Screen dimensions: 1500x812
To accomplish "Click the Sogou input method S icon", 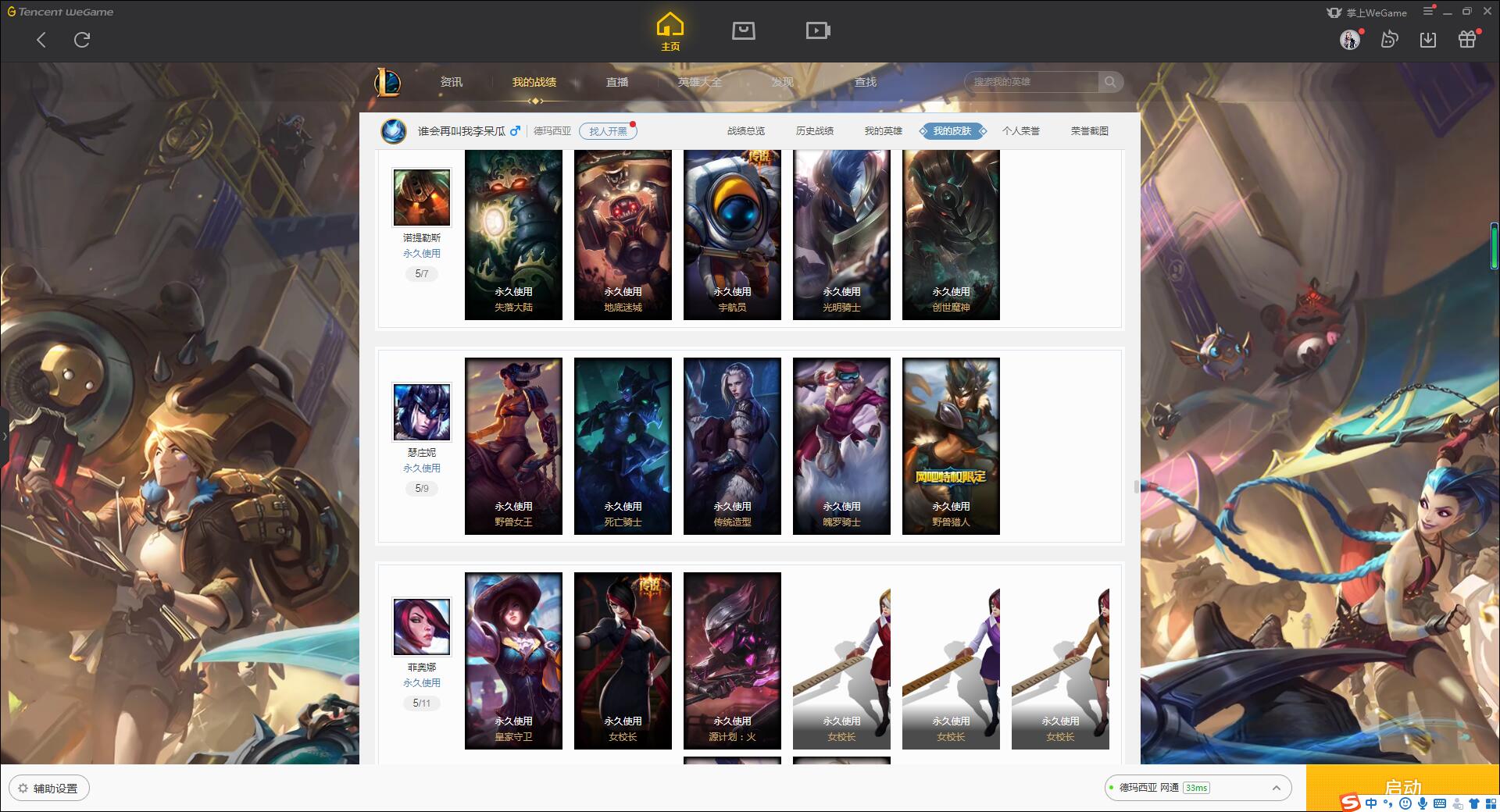I will click(x=1350, y=803).
